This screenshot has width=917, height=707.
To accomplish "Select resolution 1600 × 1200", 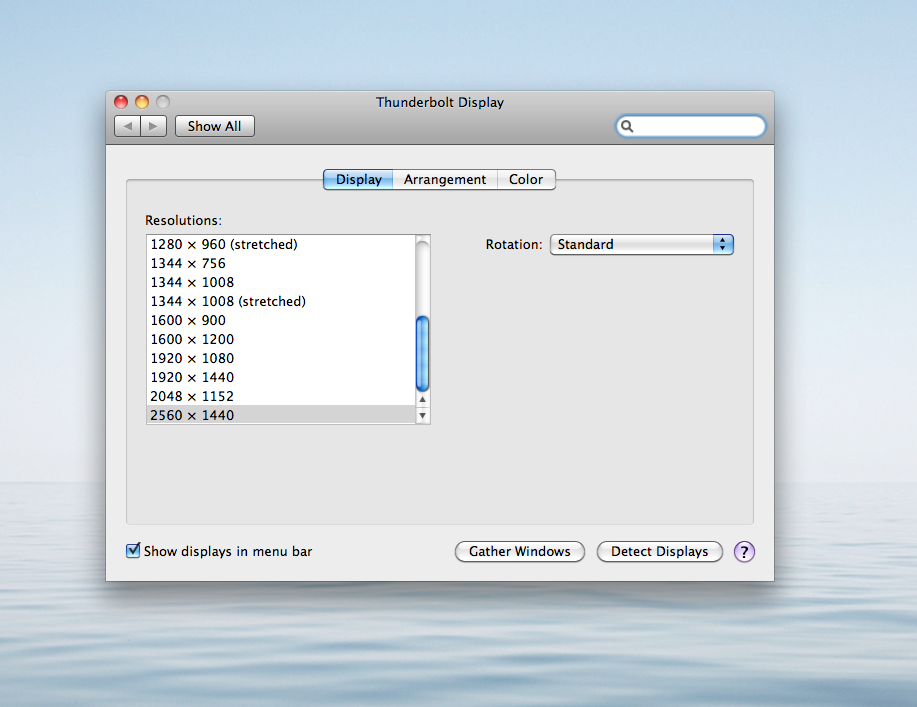I will (x=281, y=339).
